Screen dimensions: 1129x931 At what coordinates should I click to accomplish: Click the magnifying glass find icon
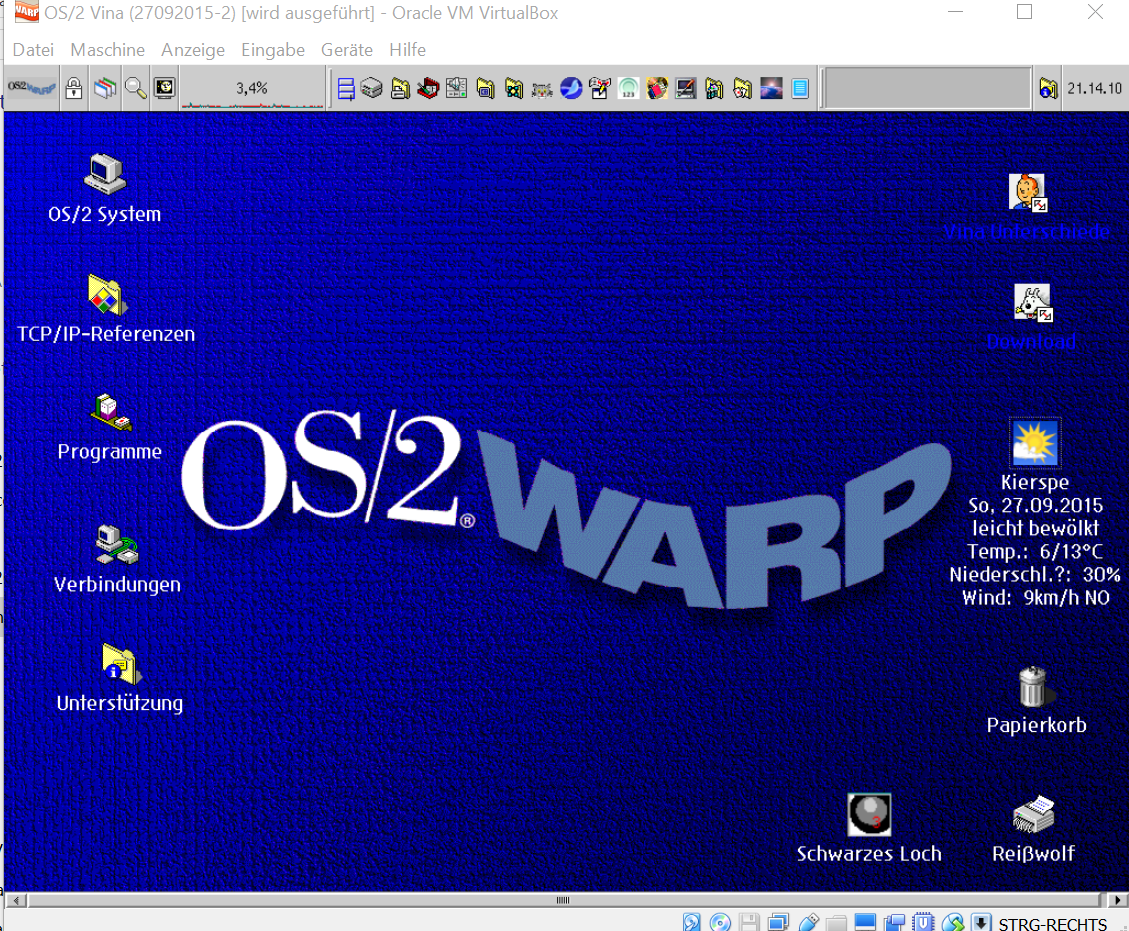(135, 89)
